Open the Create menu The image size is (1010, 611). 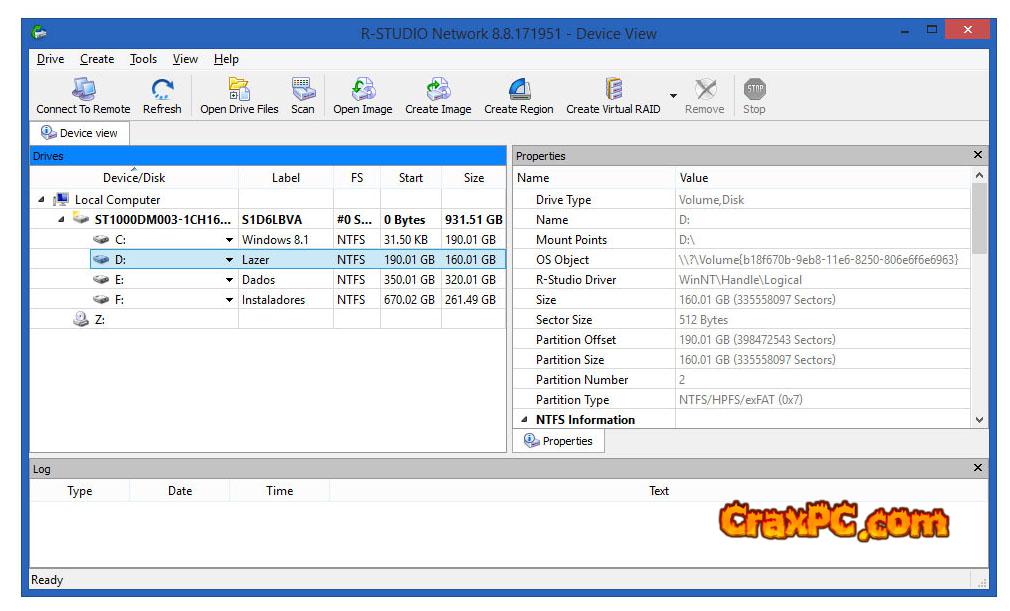(97, 59)
